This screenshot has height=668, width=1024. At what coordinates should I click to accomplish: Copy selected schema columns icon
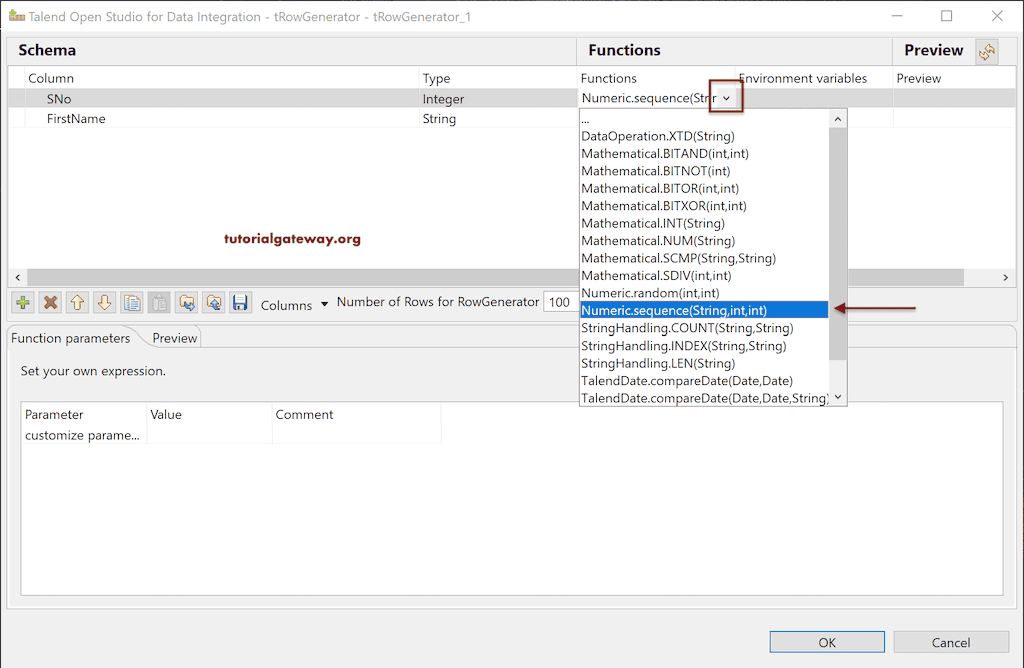132,303
